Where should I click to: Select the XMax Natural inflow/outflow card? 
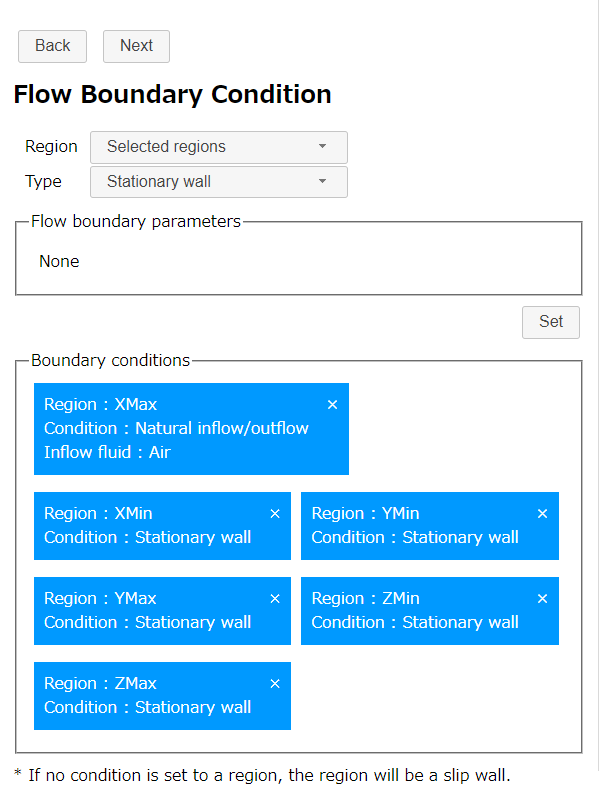[x=191, y=429]
